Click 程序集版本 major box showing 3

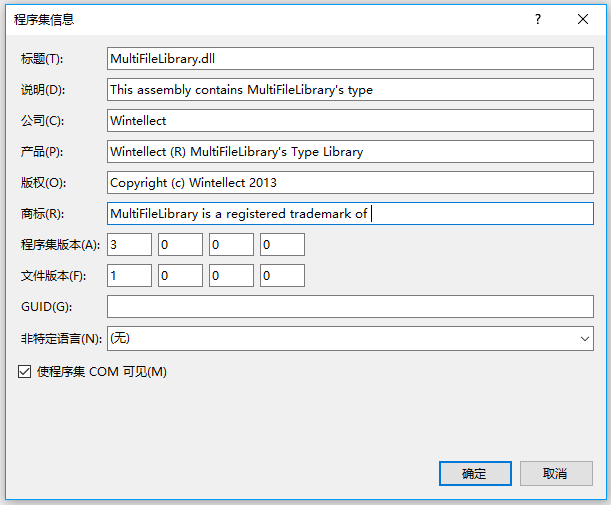(129, 245)
